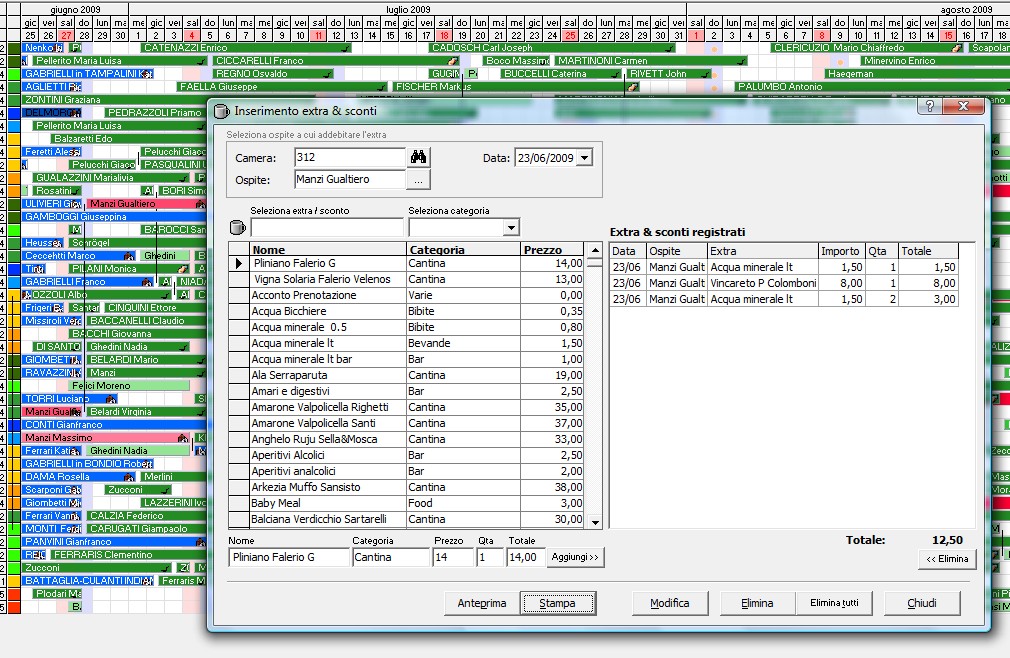The image size is (1010, 658).
Task: Click the mug icon beside extra search field
Action: [x=238, y=227]
